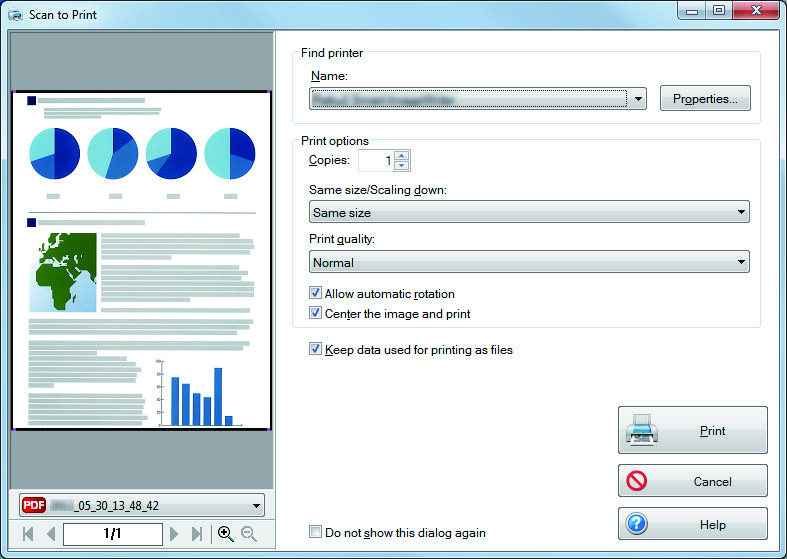The height and width of the screenshot is (559, 787).
Task: Cancel the Scan to Print dialog
Action: [693, 481]
